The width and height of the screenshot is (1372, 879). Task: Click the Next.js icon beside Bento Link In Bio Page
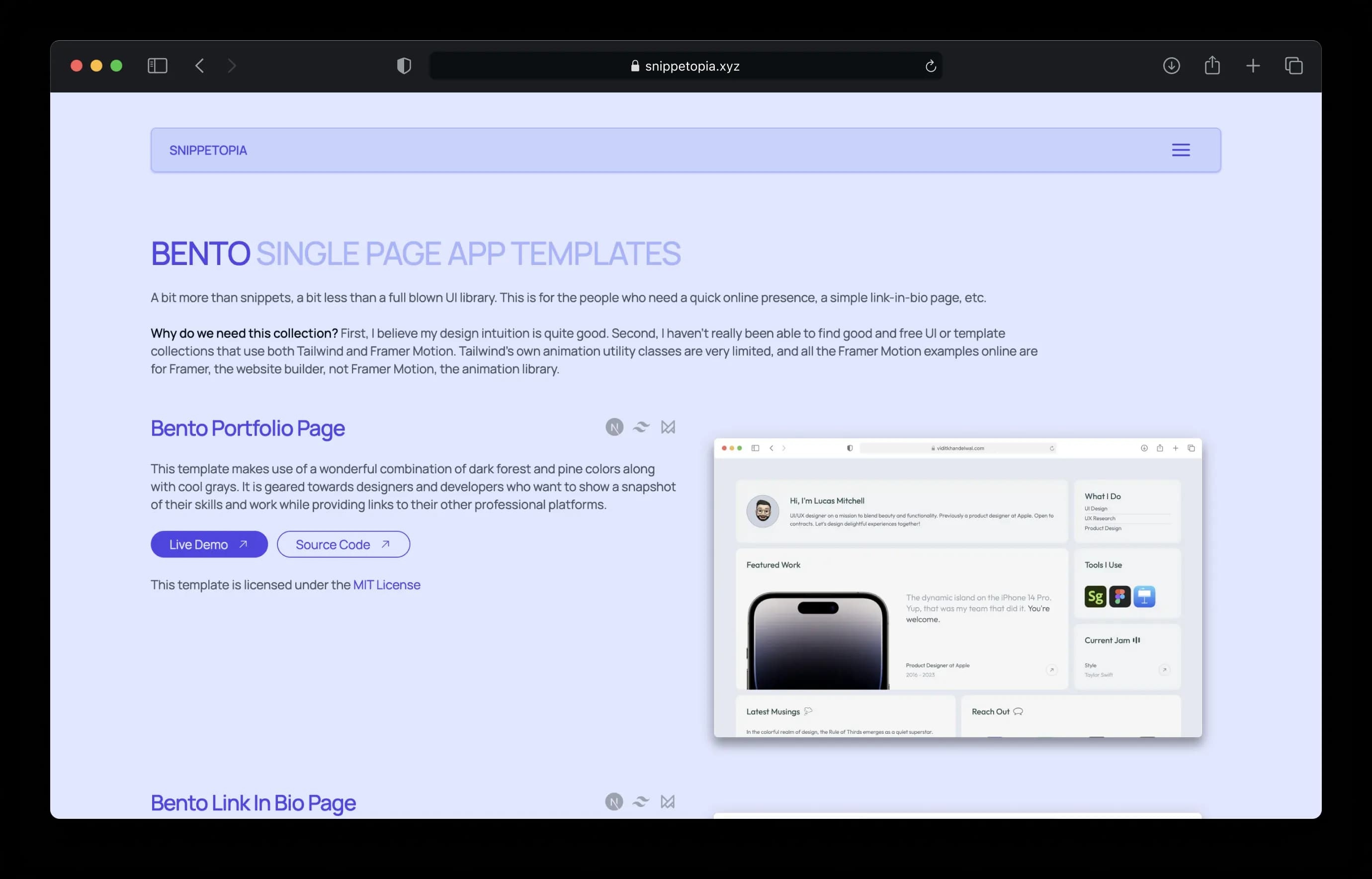click(614, 801)
